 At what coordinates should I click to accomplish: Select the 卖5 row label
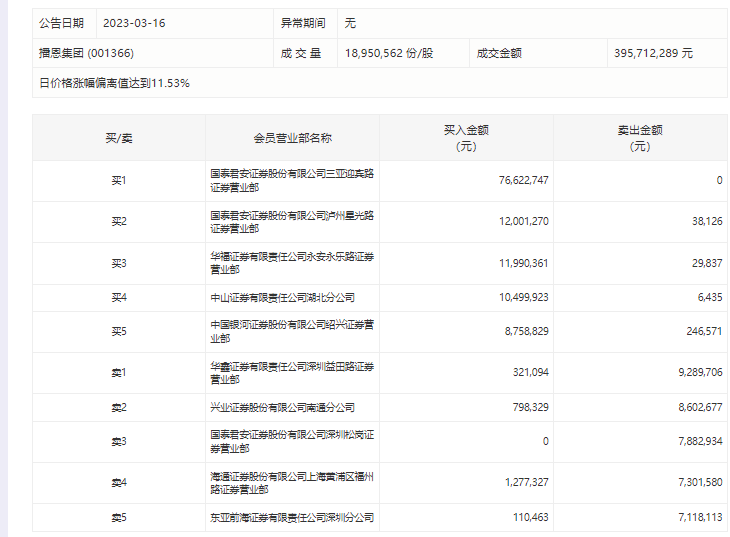[x=119, y=517]
